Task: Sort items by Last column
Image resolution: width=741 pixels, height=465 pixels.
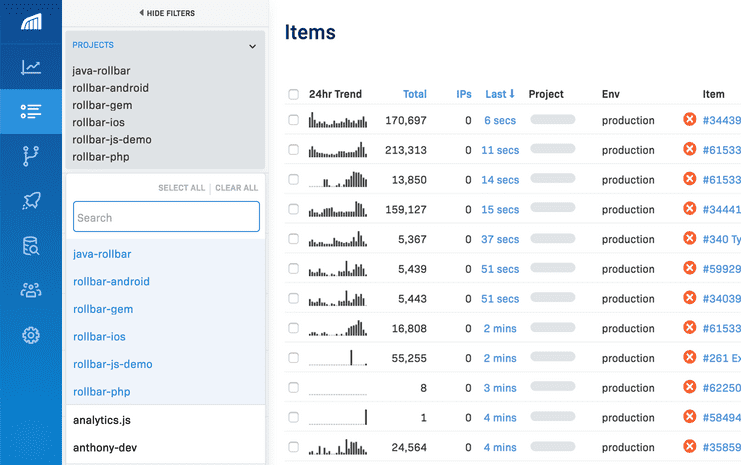Action: coord(499,94)
